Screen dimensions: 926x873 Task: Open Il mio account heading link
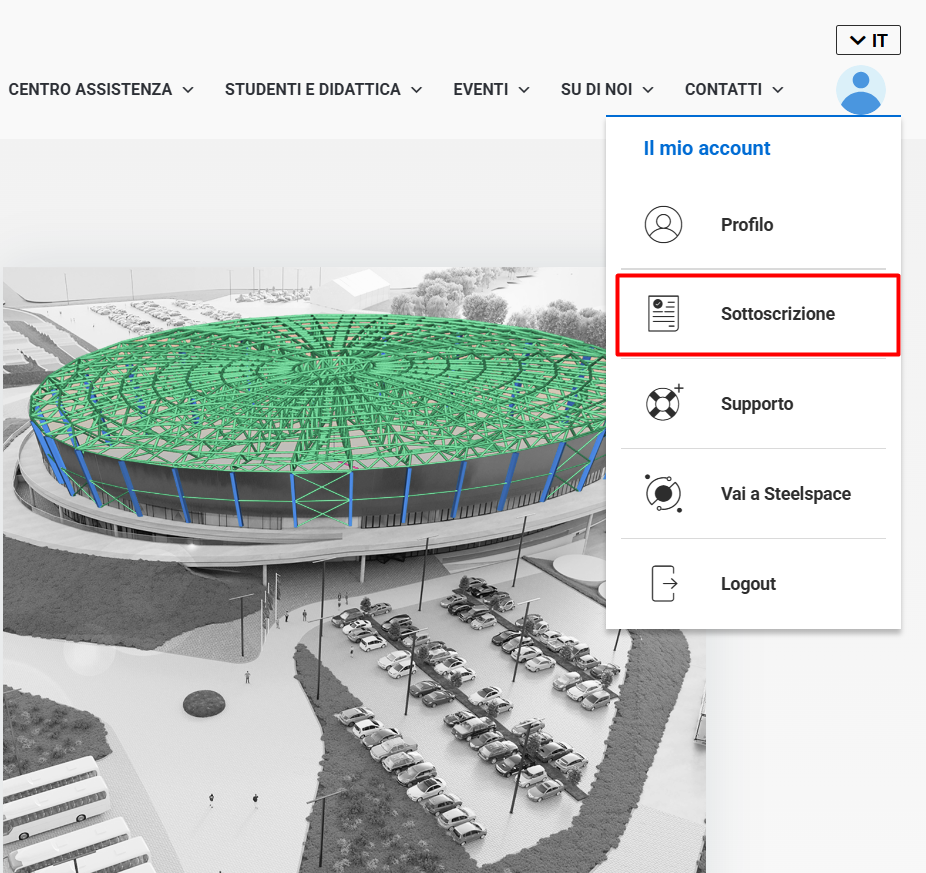point(707,148)
